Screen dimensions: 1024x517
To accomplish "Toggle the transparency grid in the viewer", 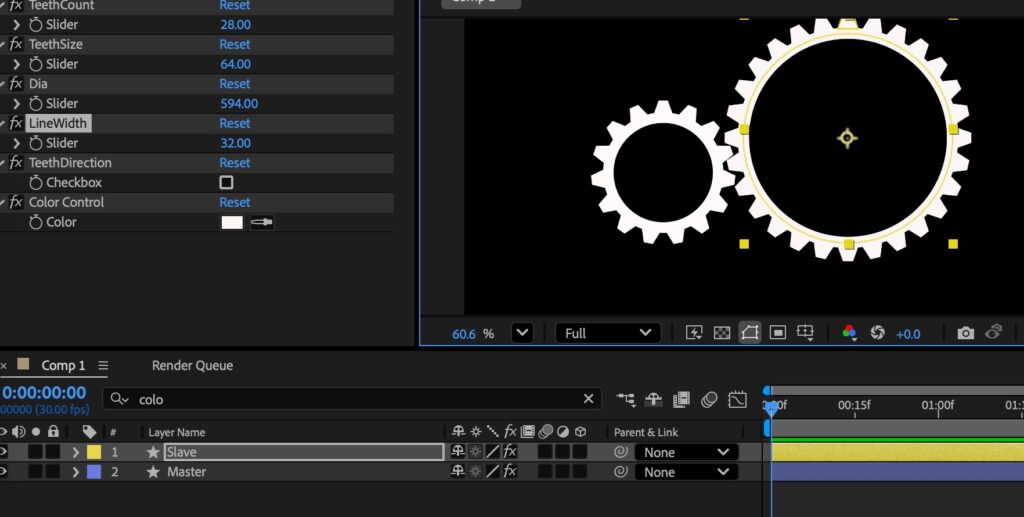I will [x=721, y=333].
